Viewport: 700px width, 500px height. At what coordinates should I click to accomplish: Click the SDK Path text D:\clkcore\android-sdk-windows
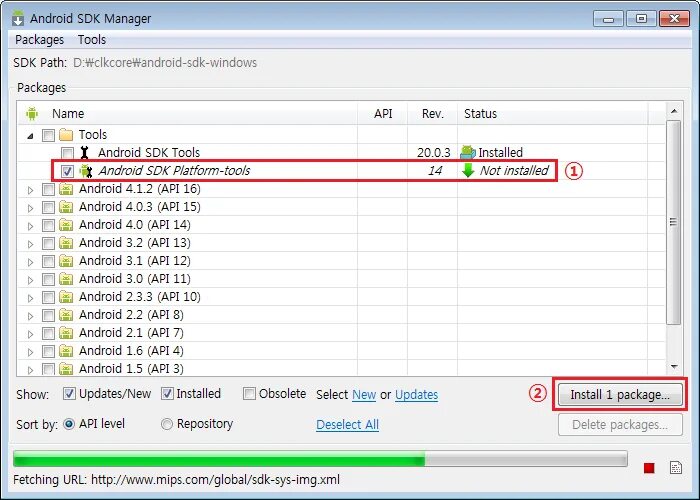tap(165, 62)
